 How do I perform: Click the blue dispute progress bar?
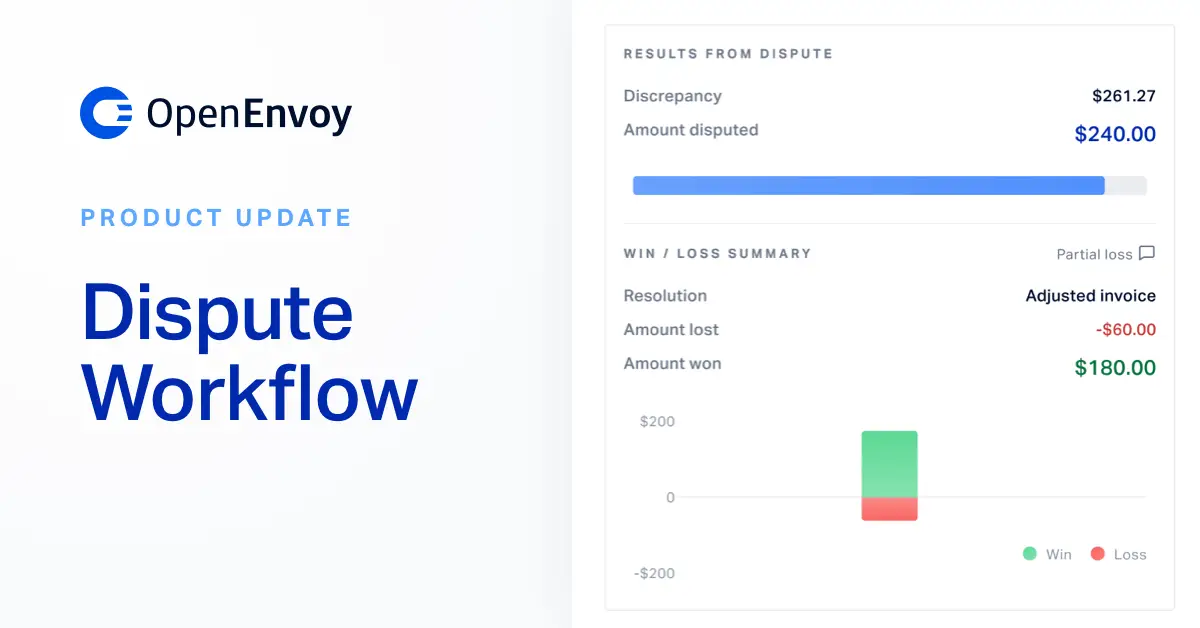(868, 185)
